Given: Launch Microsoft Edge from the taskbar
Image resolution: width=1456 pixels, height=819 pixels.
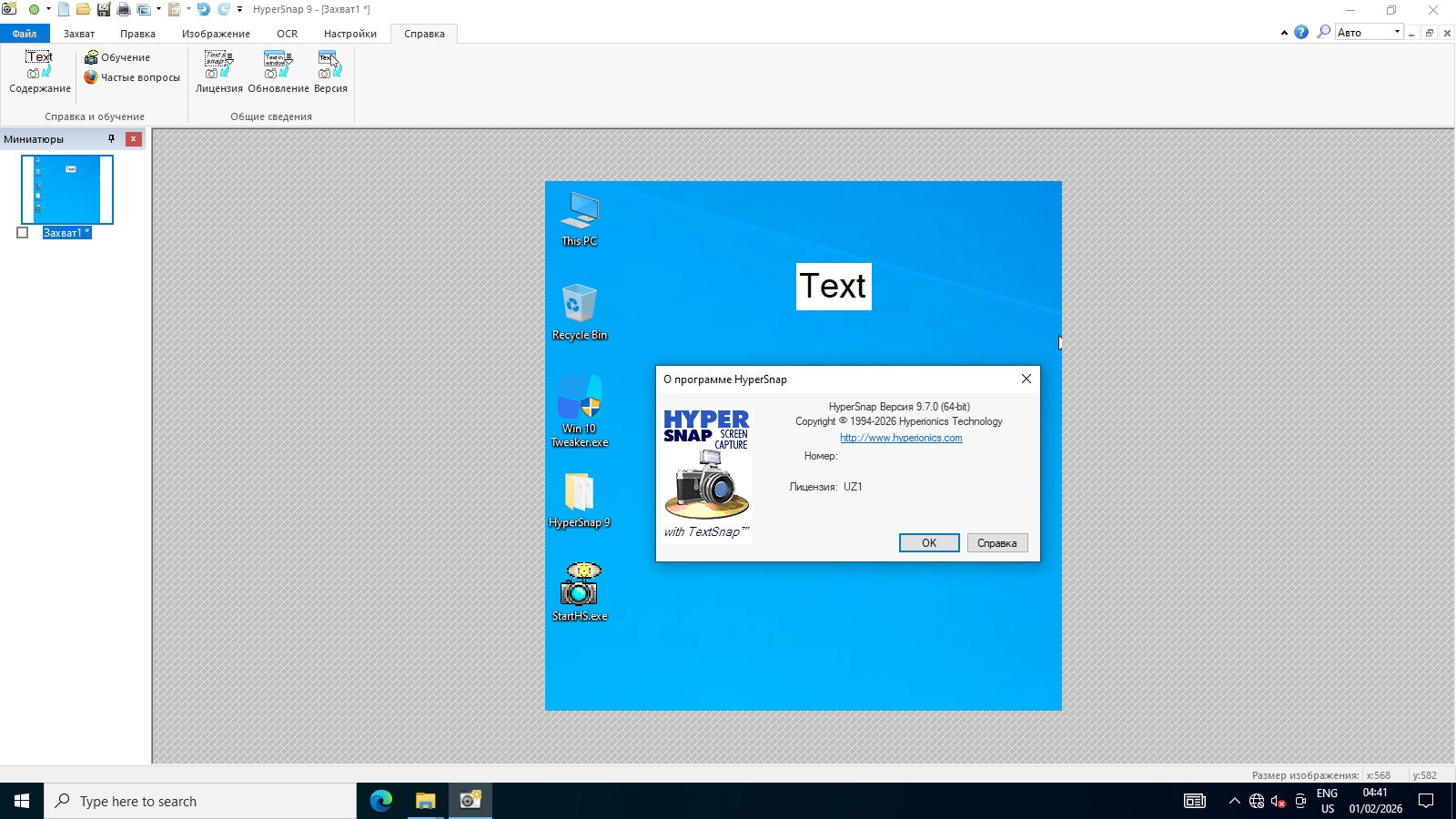Looking at the screenshot, I should (x=380, y=801).
